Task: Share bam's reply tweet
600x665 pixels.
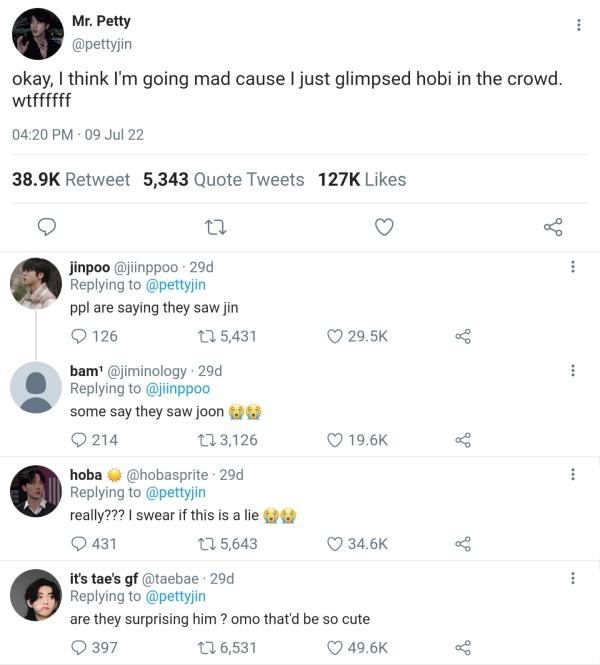Action: [x=462, y=440]
